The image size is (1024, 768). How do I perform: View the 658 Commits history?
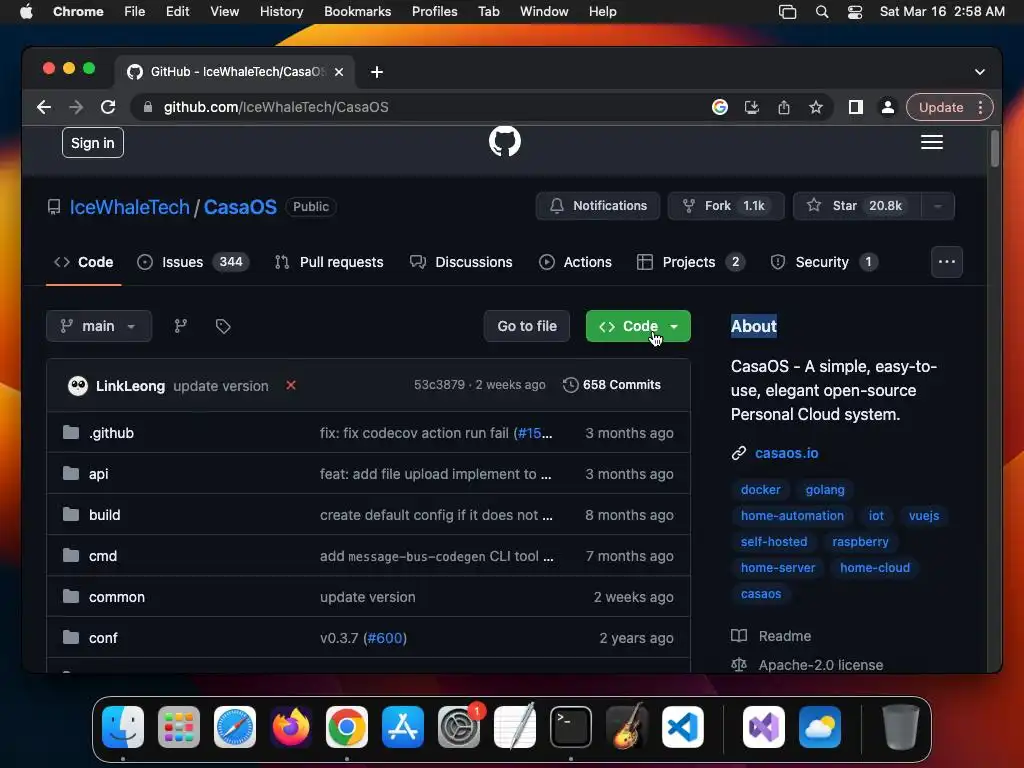(612, 385)
